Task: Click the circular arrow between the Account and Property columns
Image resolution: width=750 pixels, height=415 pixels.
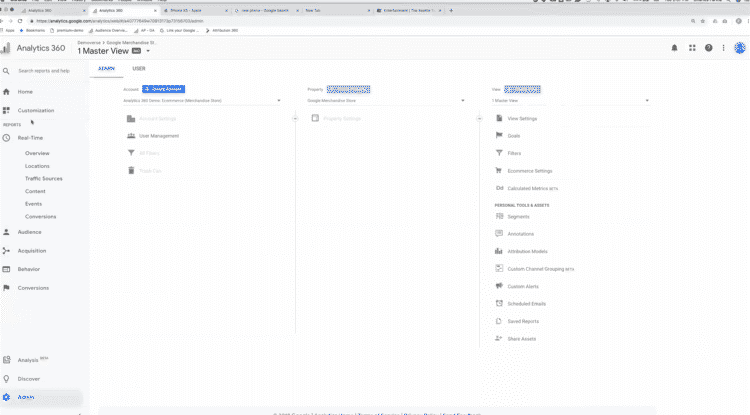Action: coord(295,119)
